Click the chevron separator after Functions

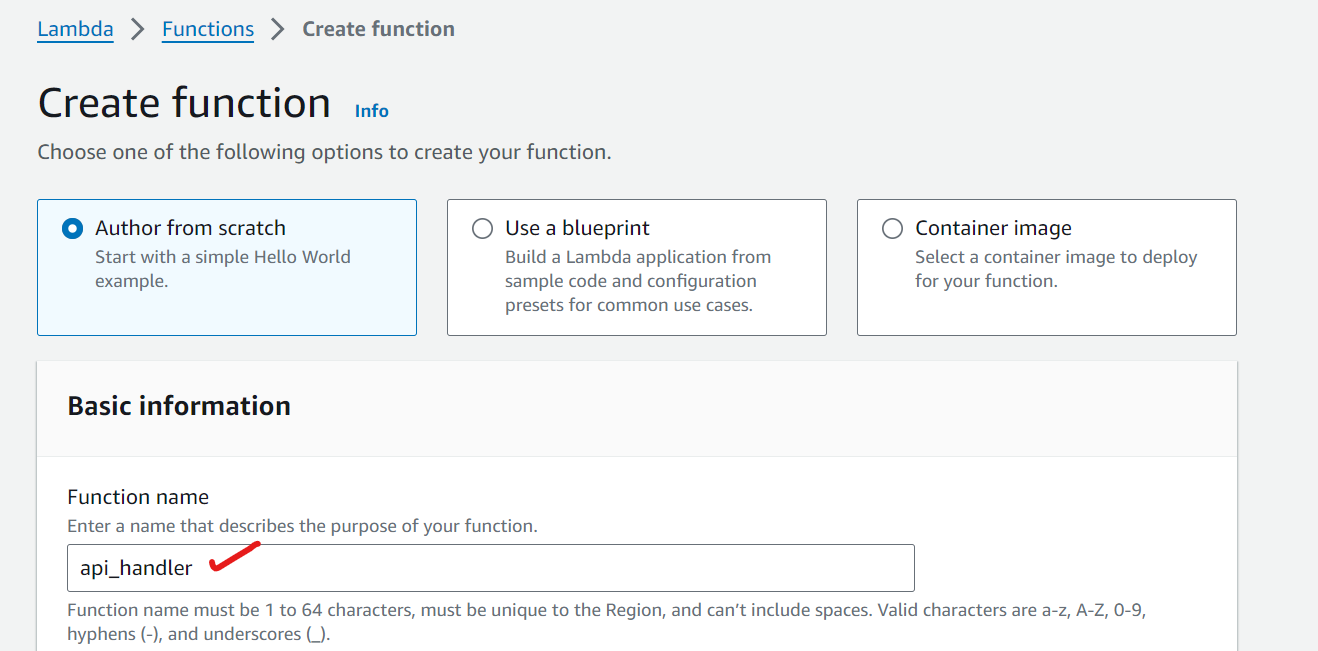[x=278, y=29]
